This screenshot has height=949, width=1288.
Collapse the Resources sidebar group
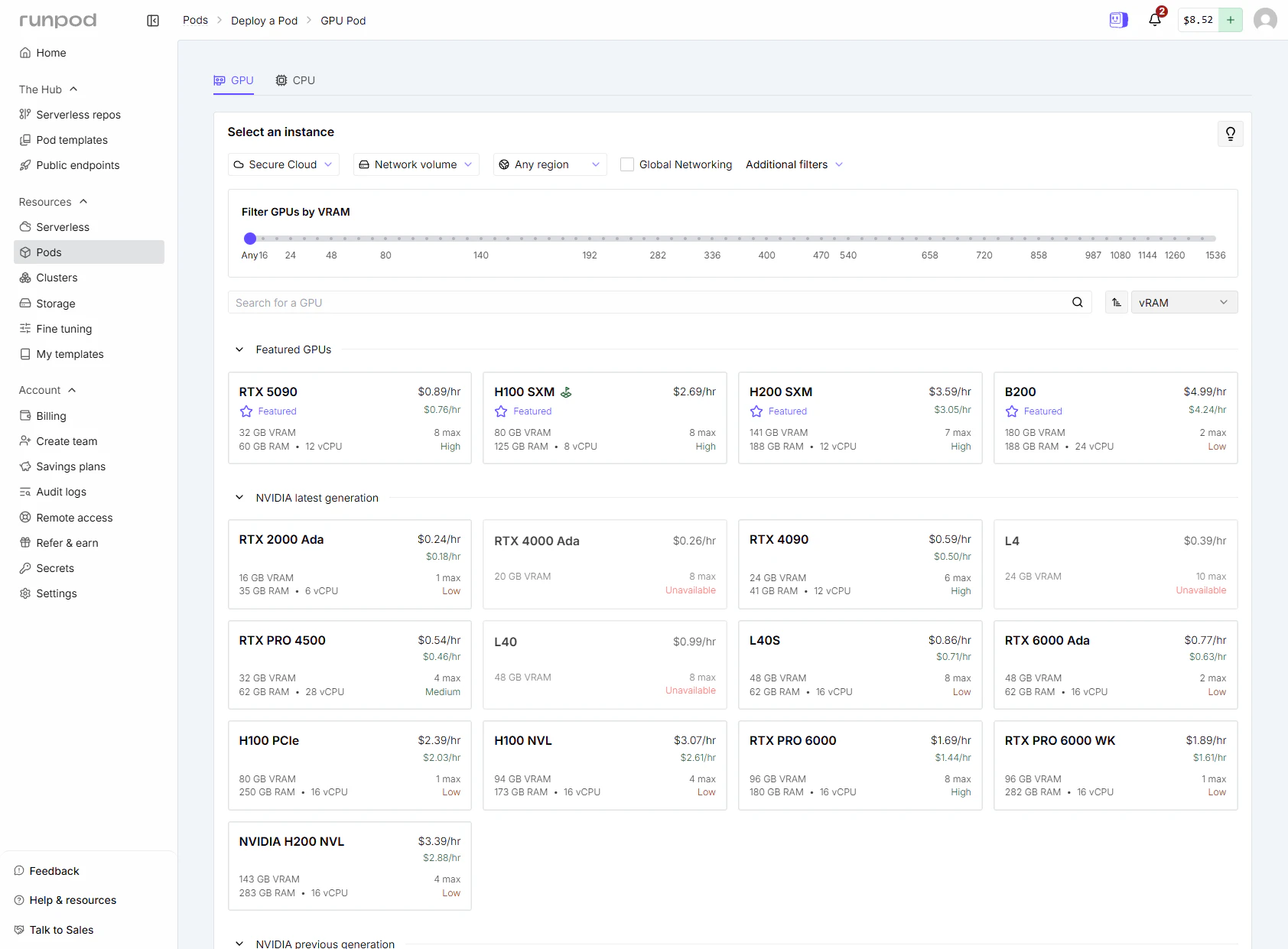pos(54,202)
